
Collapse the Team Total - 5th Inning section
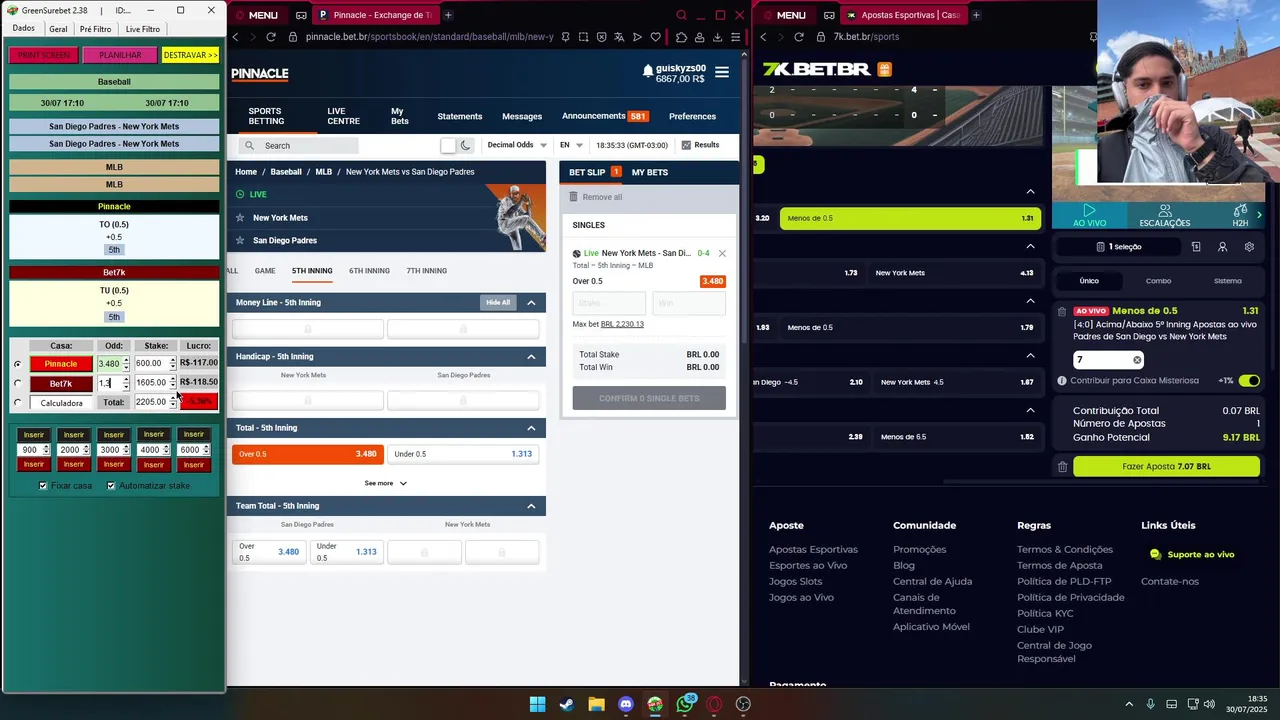click(531, 506)
